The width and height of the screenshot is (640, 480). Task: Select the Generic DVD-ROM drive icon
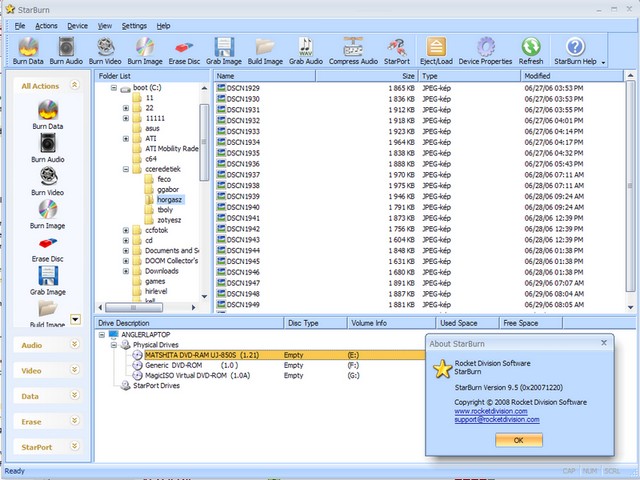(138, 365)
